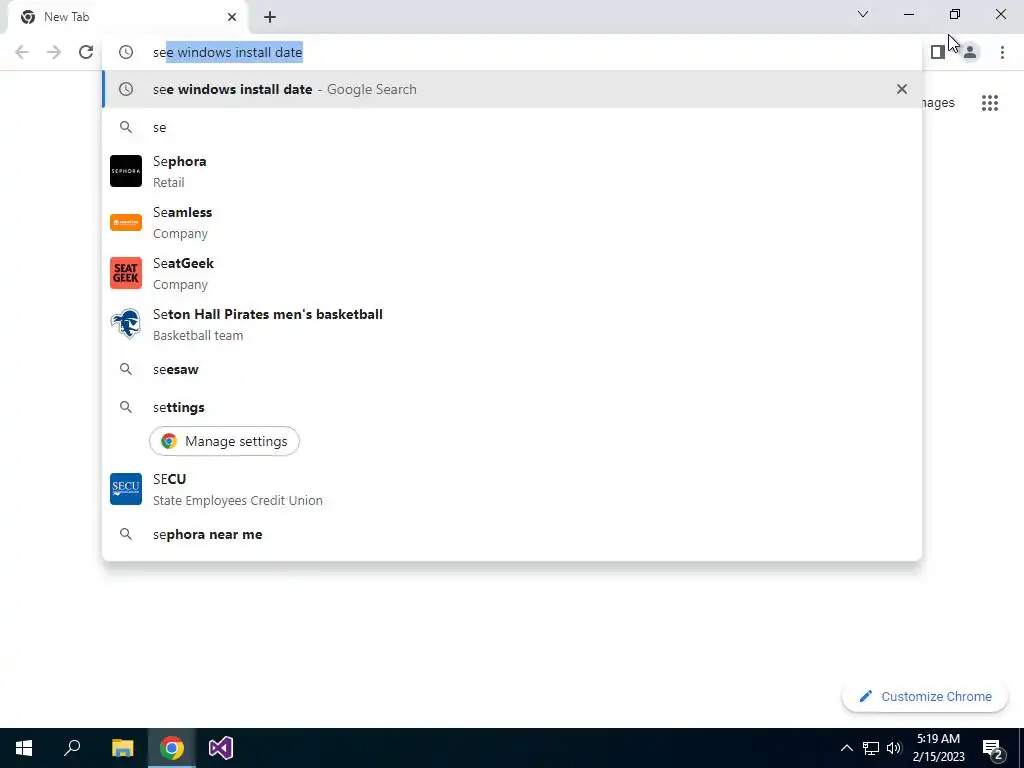Screen dimensions: 1024x768
Task: Select the 'see windows install date' history suggestion
Action: point(513,89)
